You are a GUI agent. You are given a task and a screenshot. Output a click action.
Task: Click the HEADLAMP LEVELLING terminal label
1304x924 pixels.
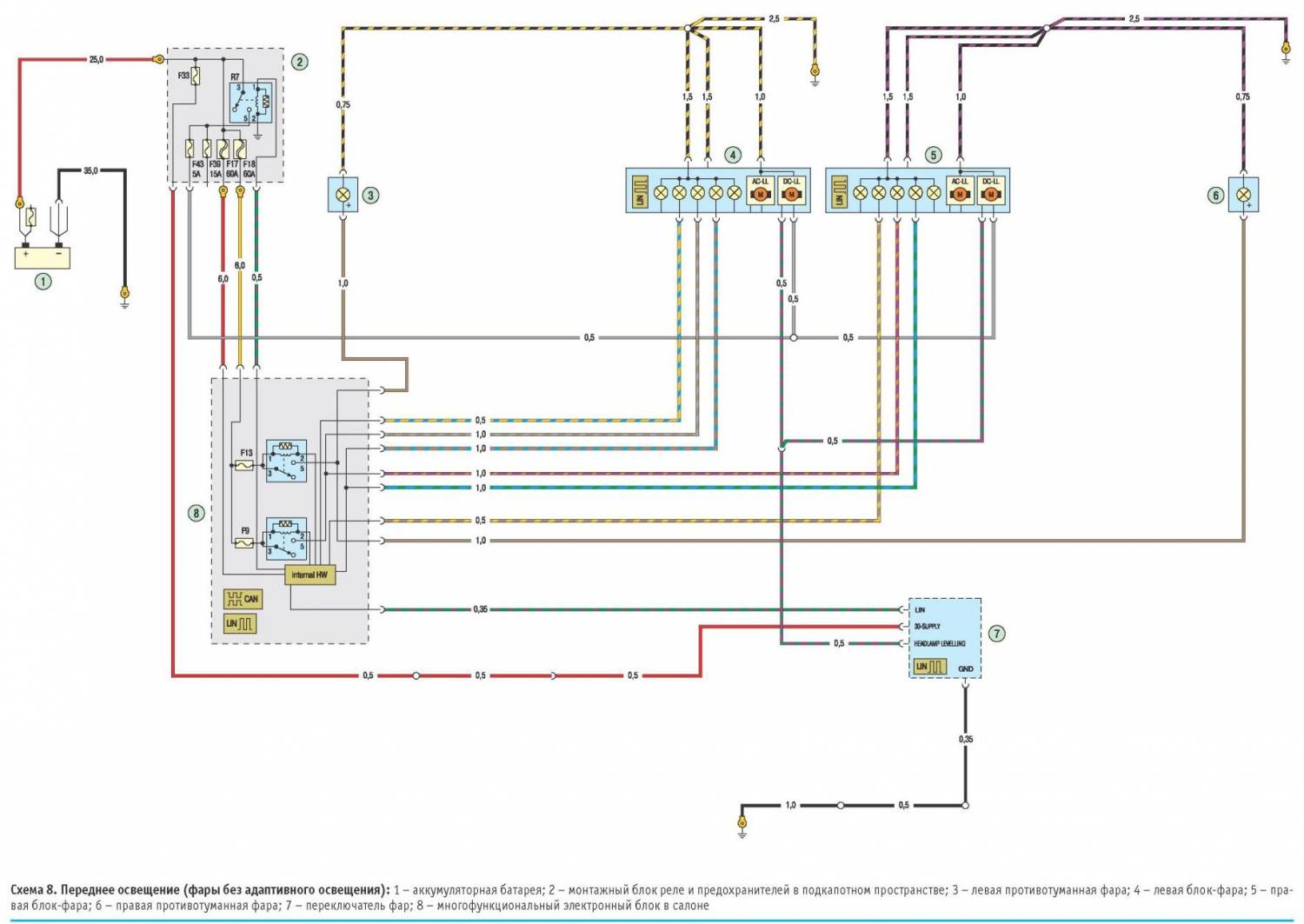(939, 643)
